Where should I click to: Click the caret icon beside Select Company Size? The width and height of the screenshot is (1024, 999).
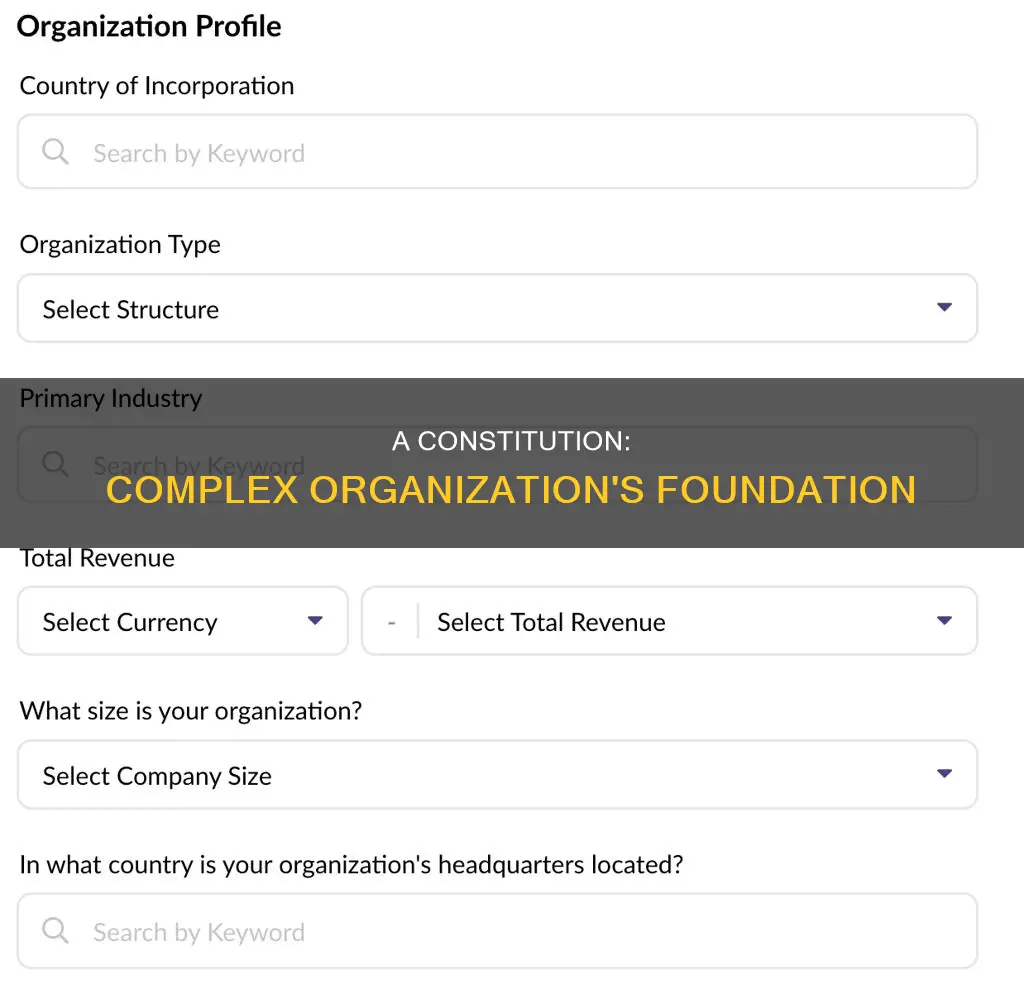[944, 775]
